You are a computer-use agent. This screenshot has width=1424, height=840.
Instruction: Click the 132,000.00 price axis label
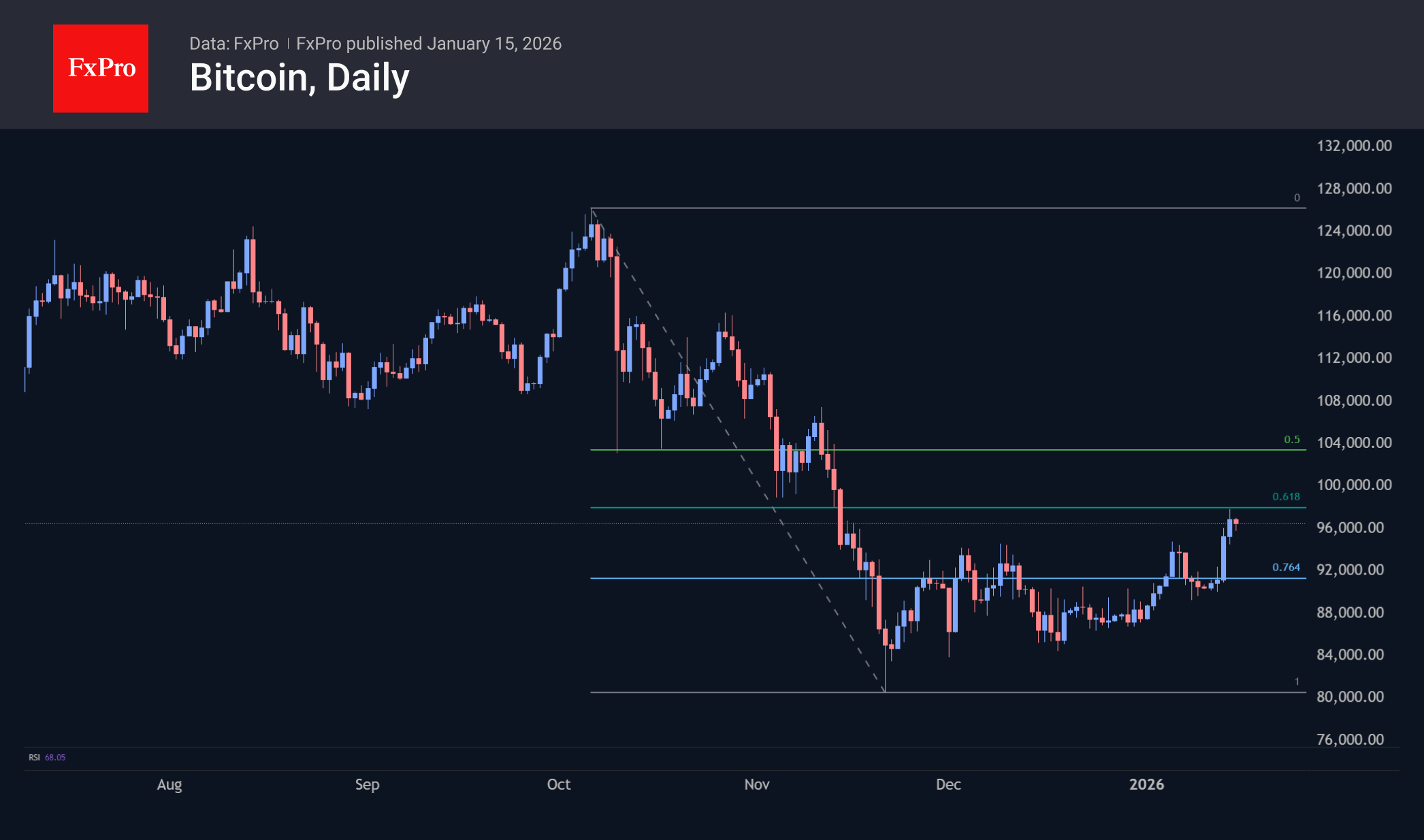1354,146
